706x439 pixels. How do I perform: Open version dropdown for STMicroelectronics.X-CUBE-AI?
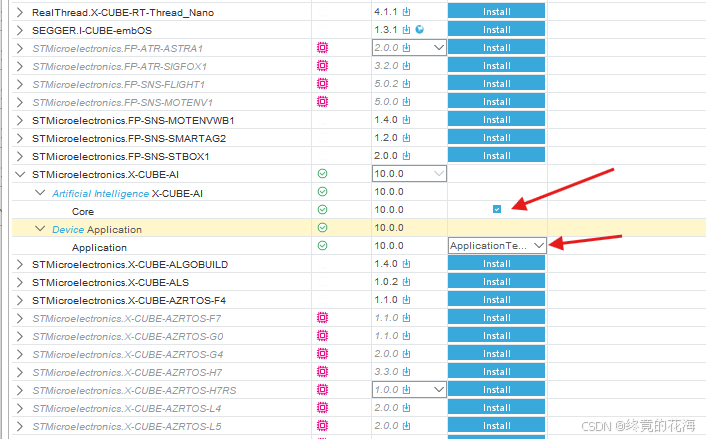pyautogui.click(x=409, y=173)
